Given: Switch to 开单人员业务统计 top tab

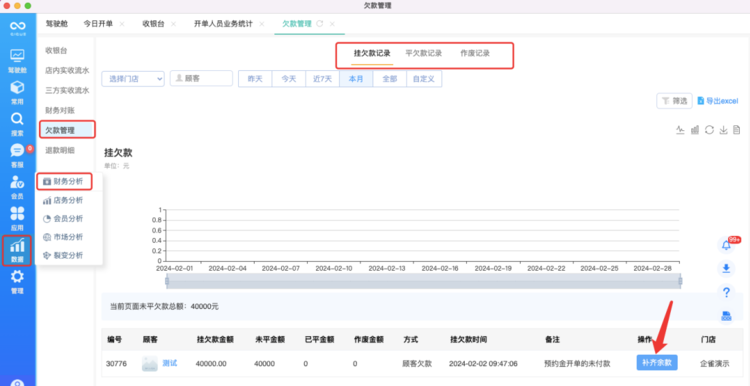Looking at the screenshot, I should [223, 24].
